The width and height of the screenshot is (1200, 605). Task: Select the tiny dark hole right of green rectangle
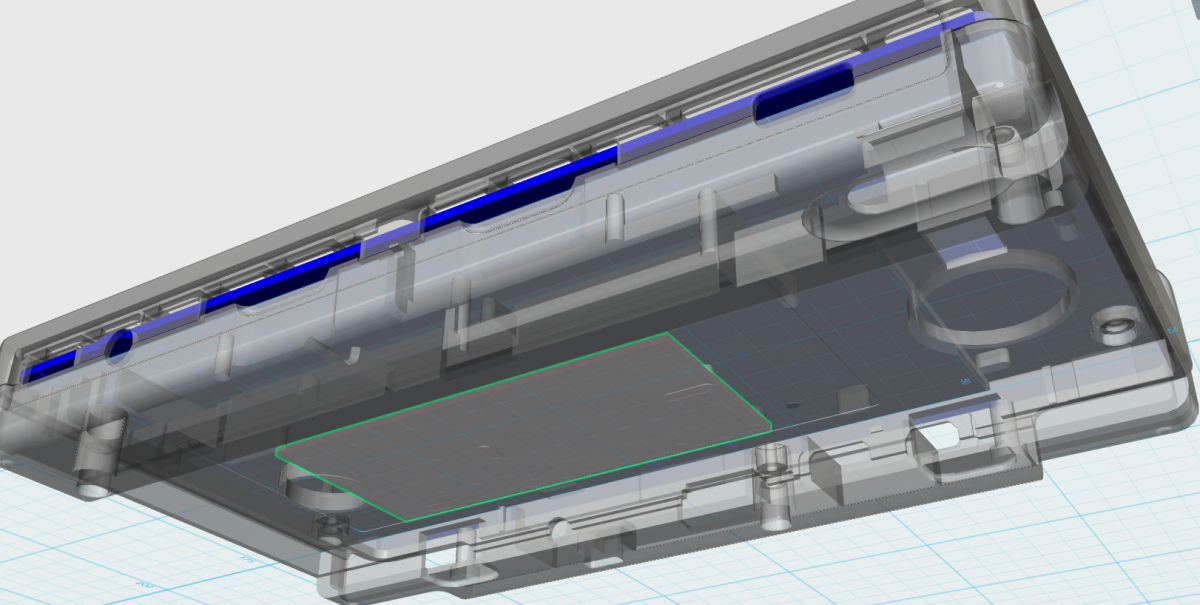click(x=792, y=407)
